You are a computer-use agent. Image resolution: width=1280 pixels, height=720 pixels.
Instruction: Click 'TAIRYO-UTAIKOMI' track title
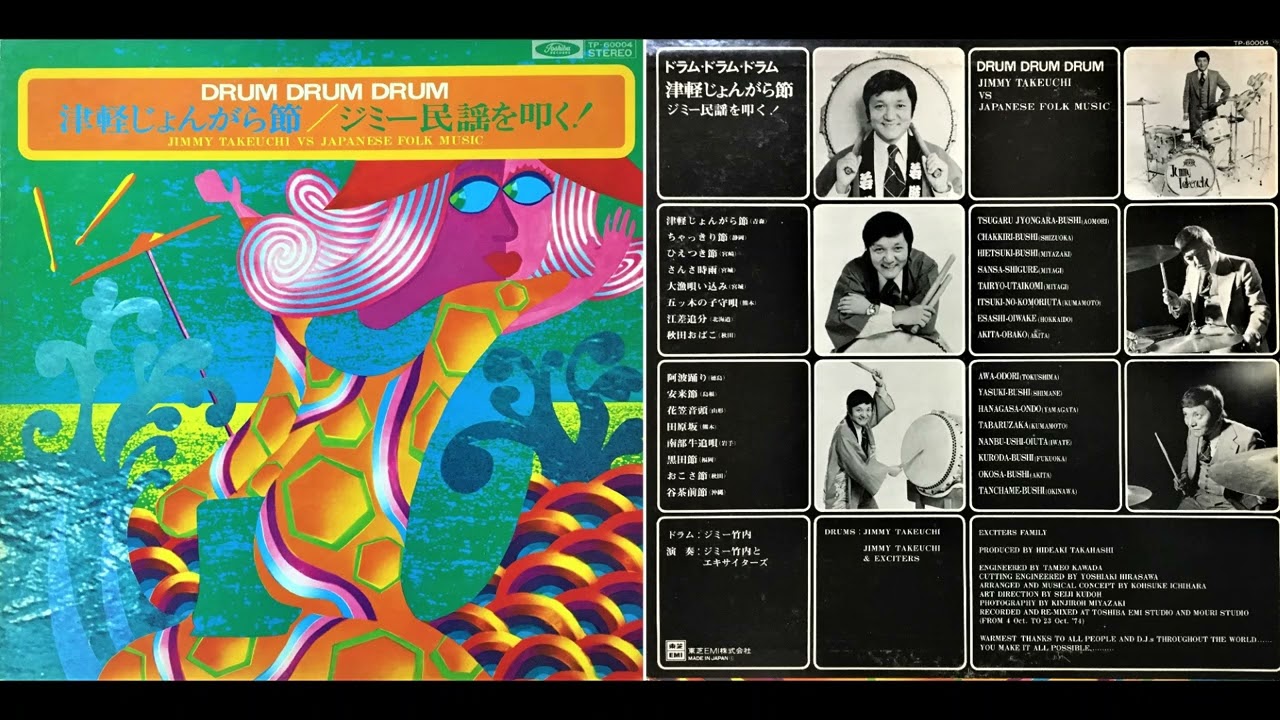[1010, 286]
